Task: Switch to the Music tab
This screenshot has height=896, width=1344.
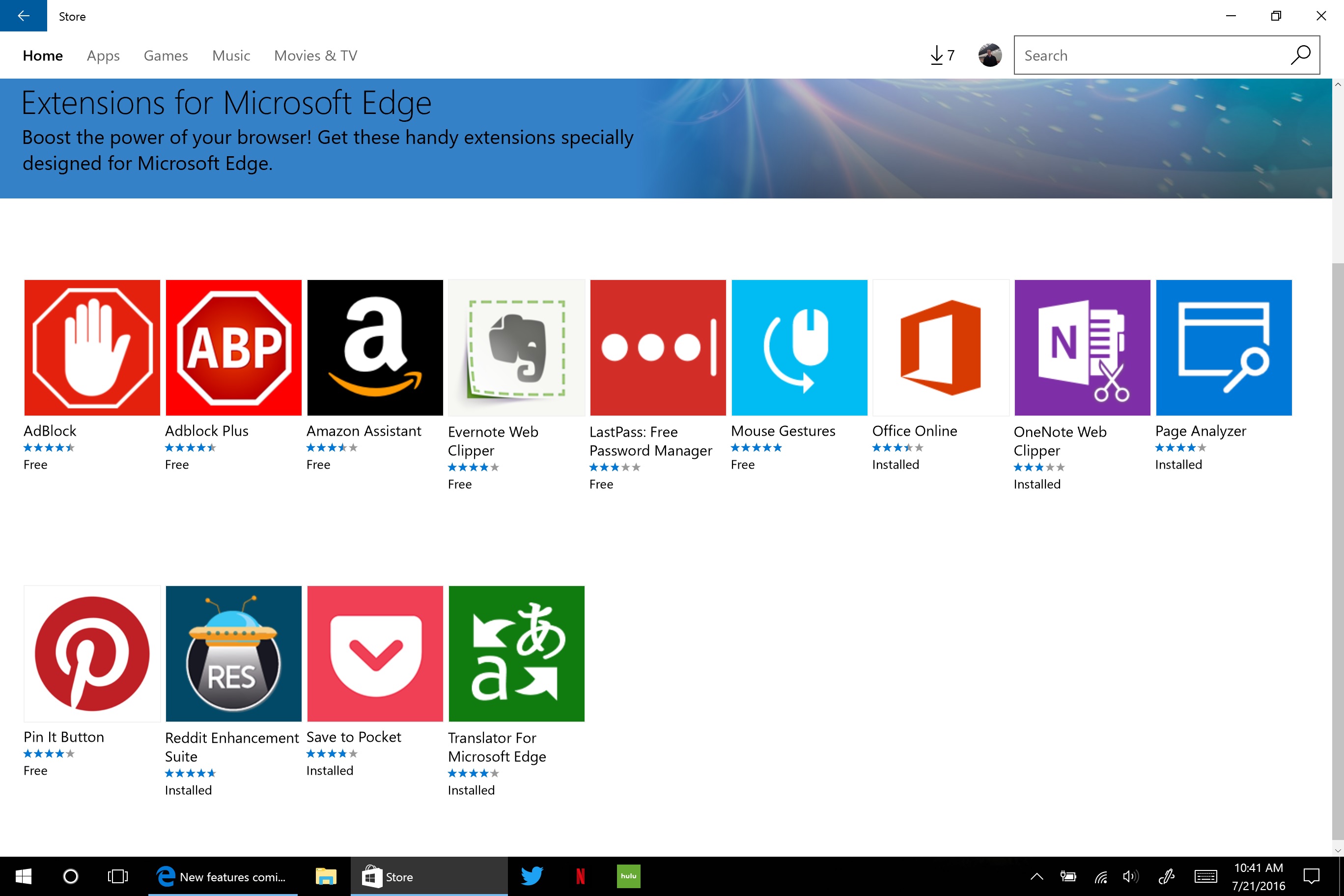Action: tap(231, 56)
